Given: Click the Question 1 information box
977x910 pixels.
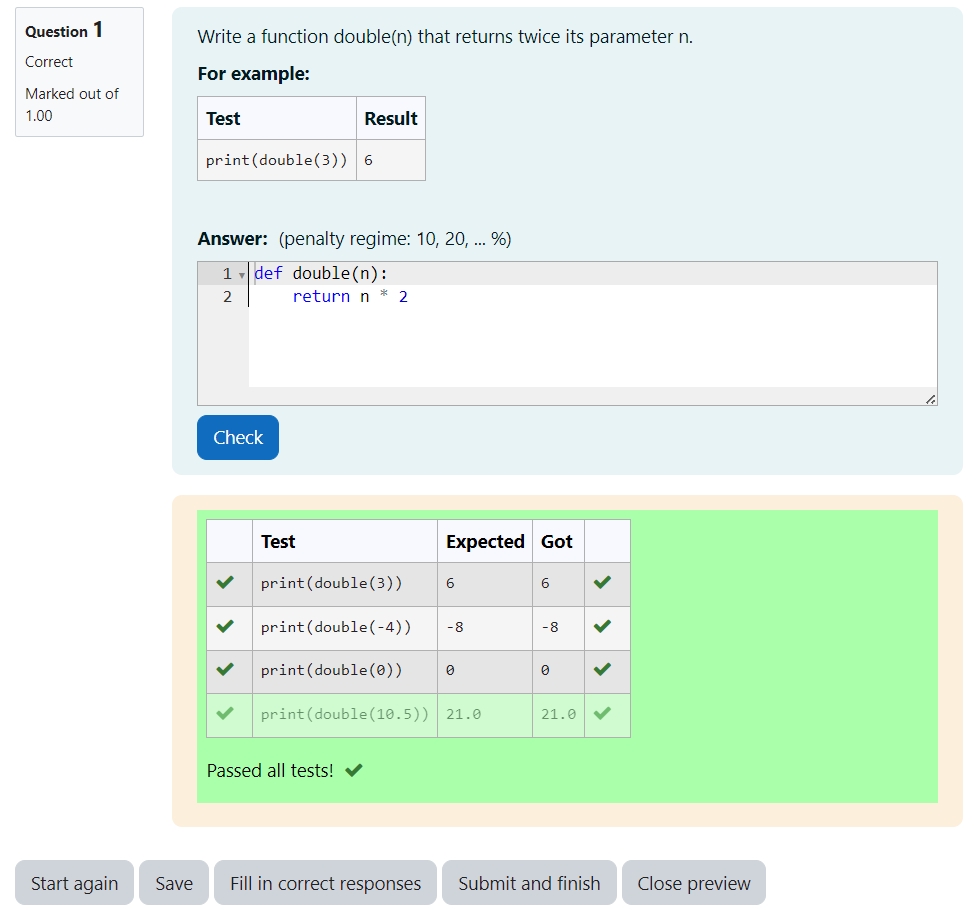Looking at the screenshot, I should point(79,72).
